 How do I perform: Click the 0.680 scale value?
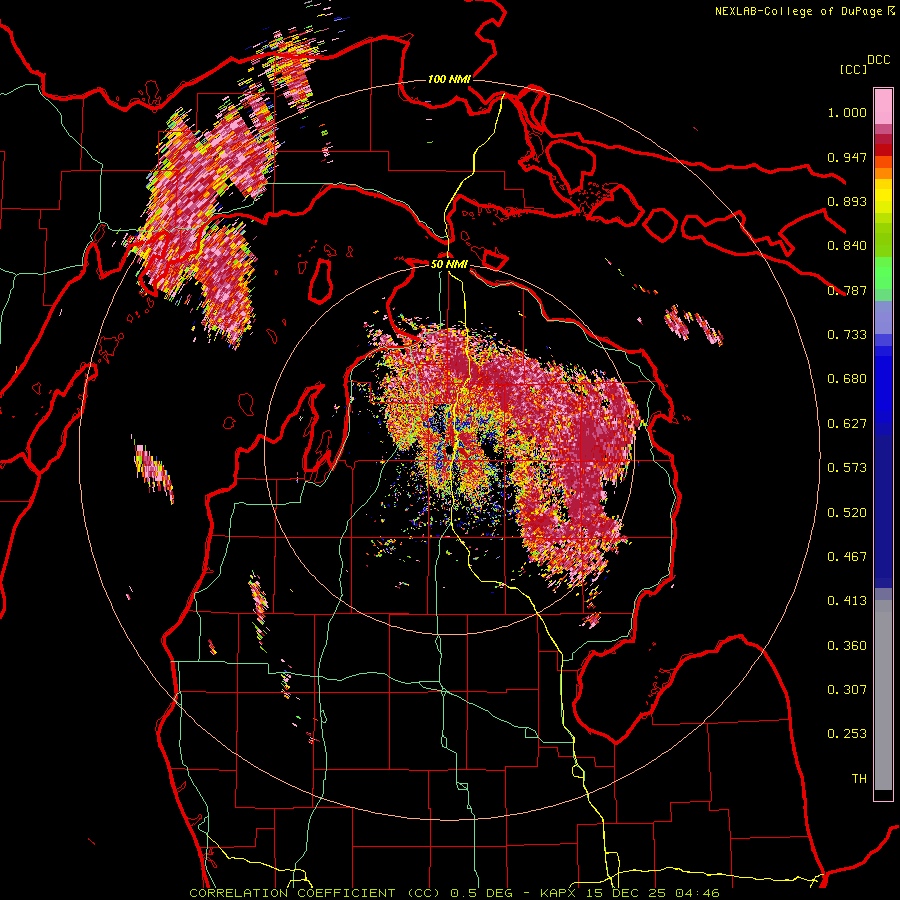tap(847, 379)
